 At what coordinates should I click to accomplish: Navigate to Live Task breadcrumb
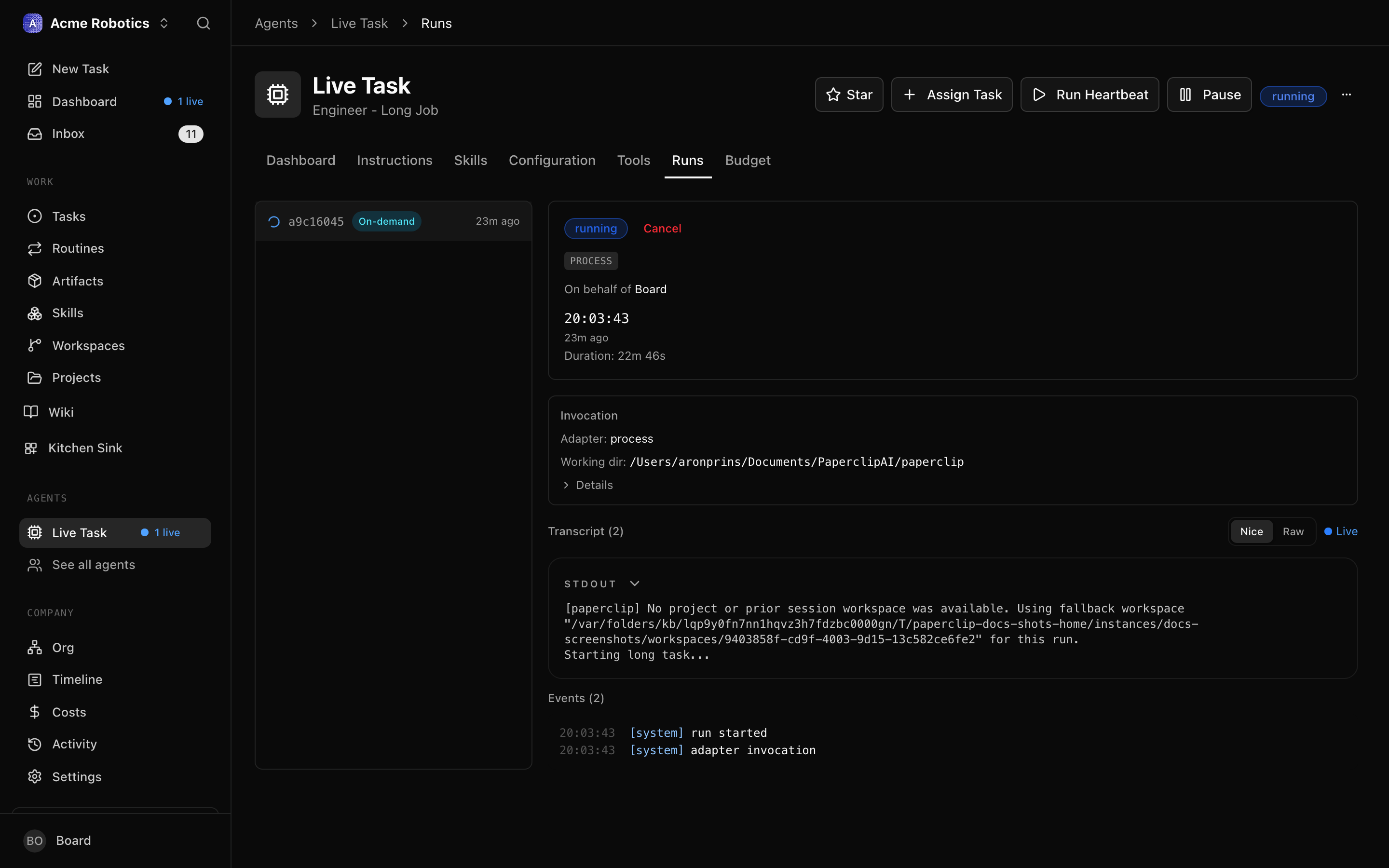[359, 23]
